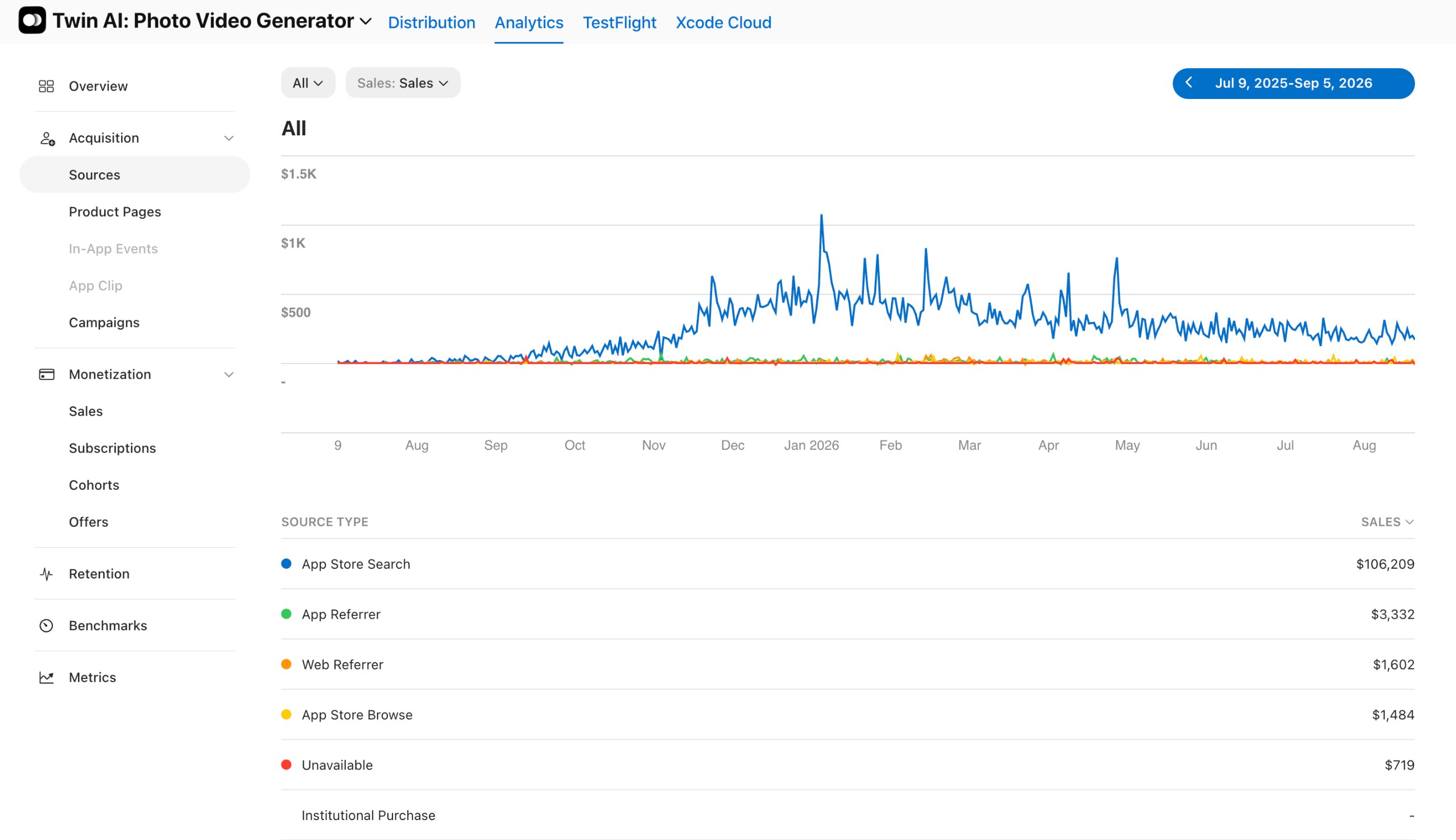Viewport: 1456px width, 840px height.
Task: Click the Acquisition person icon
Action: [x=47, y=138]
